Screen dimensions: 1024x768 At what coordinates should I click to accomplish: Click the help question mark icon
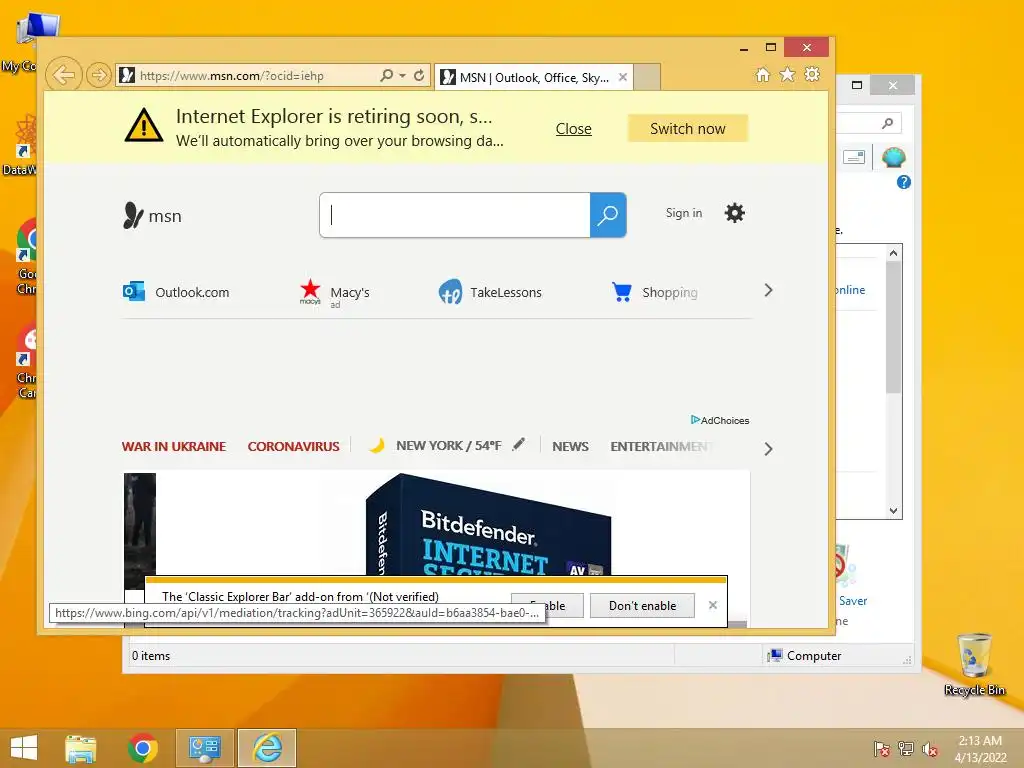(904, 182)
